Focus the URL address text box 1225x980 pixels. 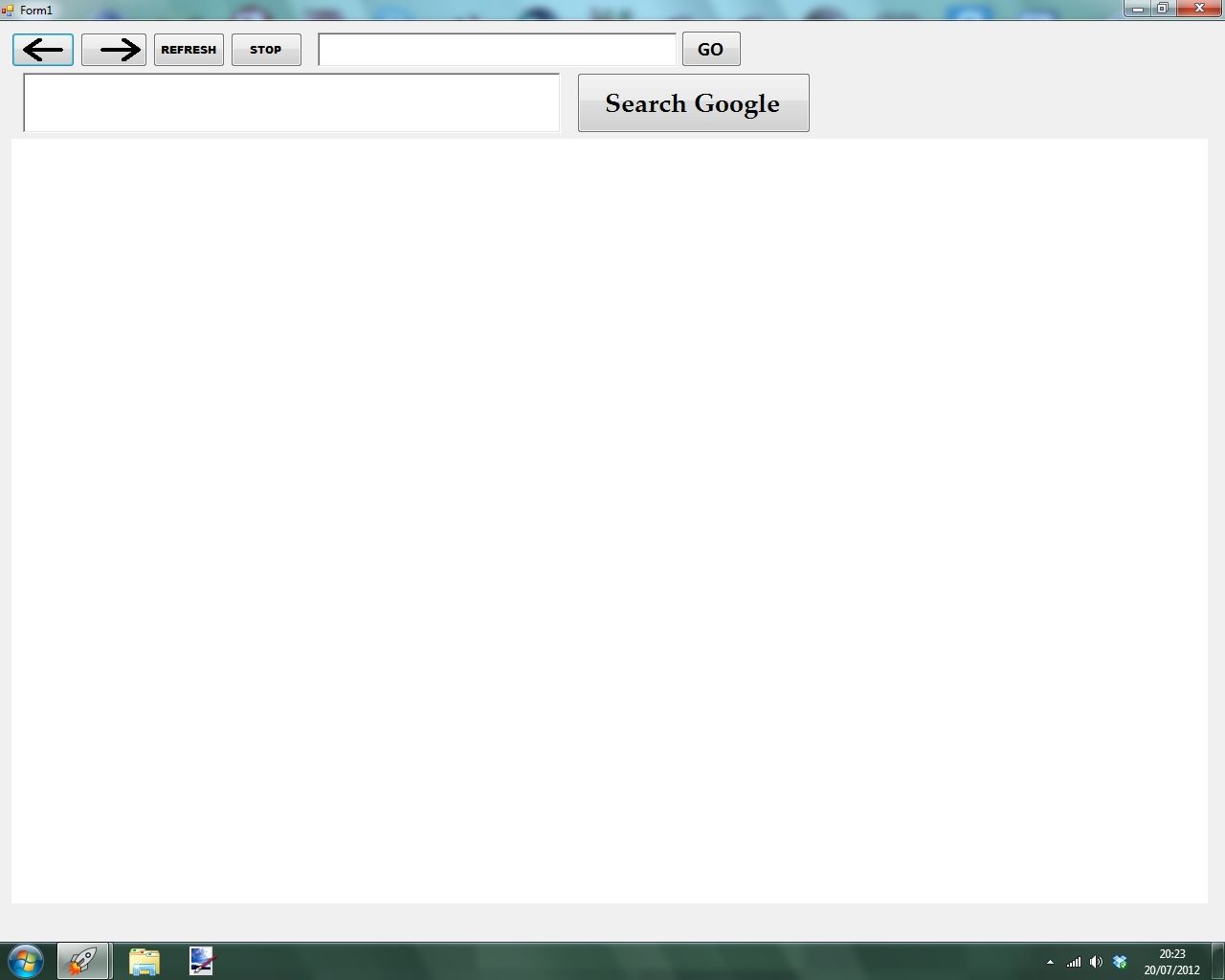(497, 50)
